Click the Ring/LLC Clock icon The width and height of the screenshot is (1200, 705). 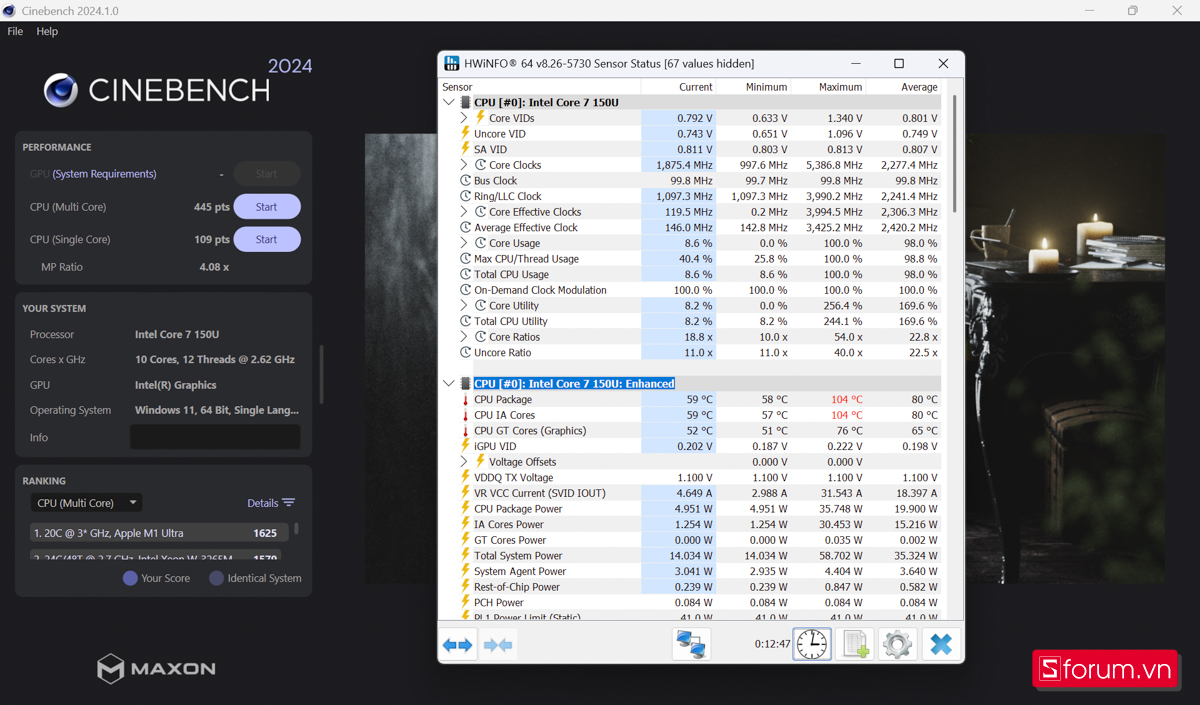465,196
